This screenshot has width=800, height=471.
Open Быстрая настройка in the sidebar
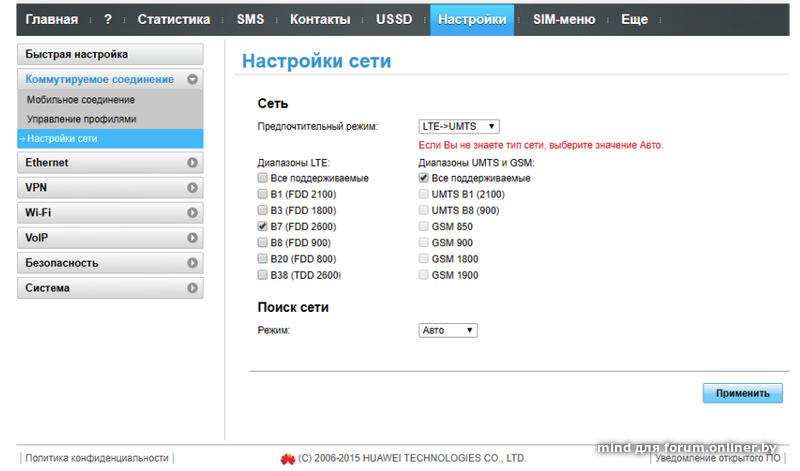110,54
